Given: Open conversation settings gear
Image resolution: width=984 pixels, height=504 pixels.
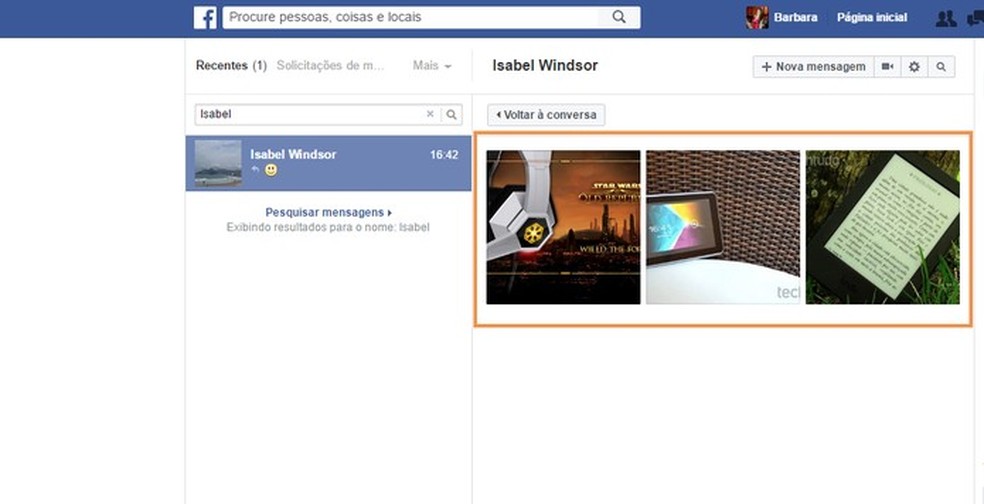Looking at the screenshot, I should 914,67.
